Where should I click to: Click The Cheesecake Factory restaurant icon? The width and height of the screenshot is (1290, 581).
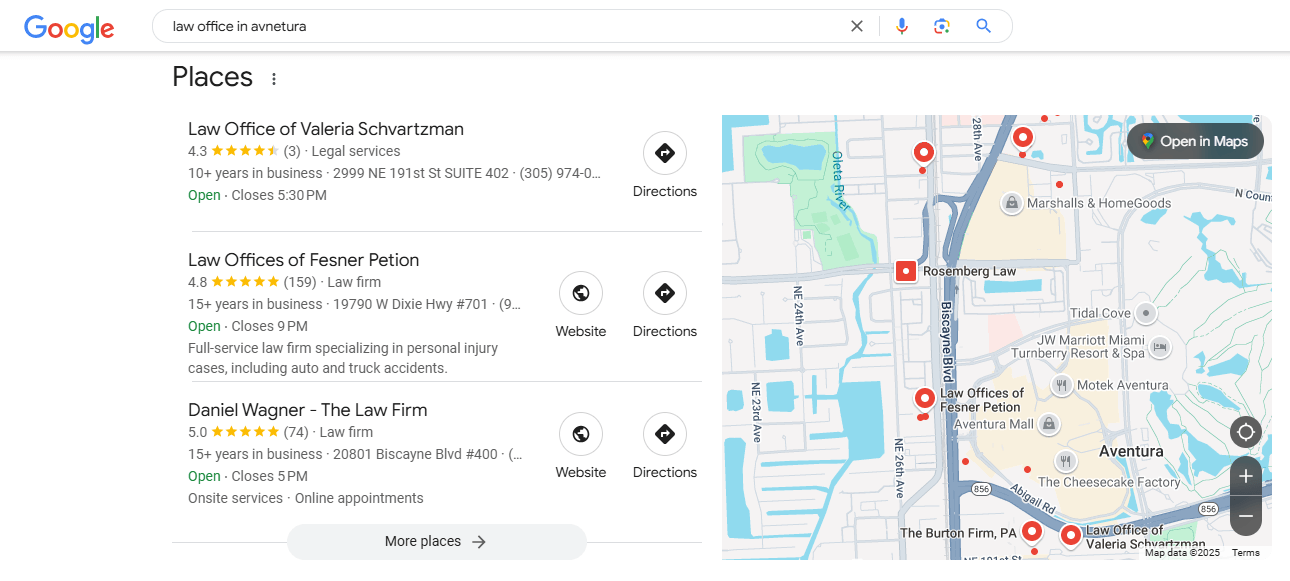(1065, 461)
